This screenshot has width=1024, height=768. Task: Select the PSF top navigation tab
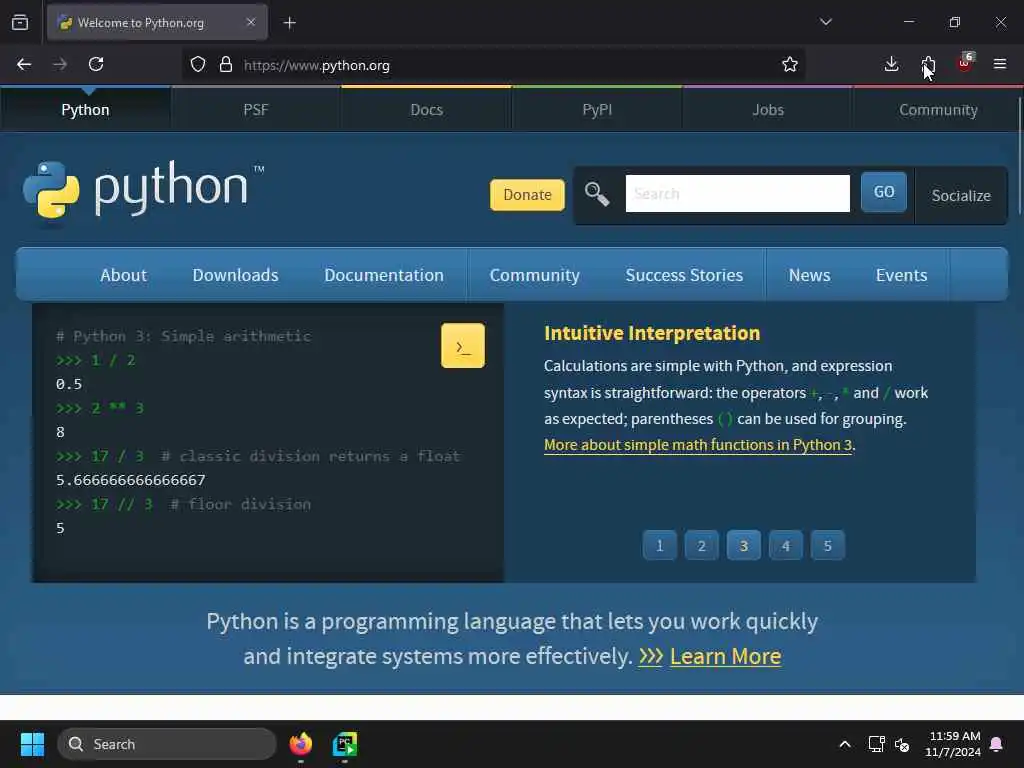[256, 110]
